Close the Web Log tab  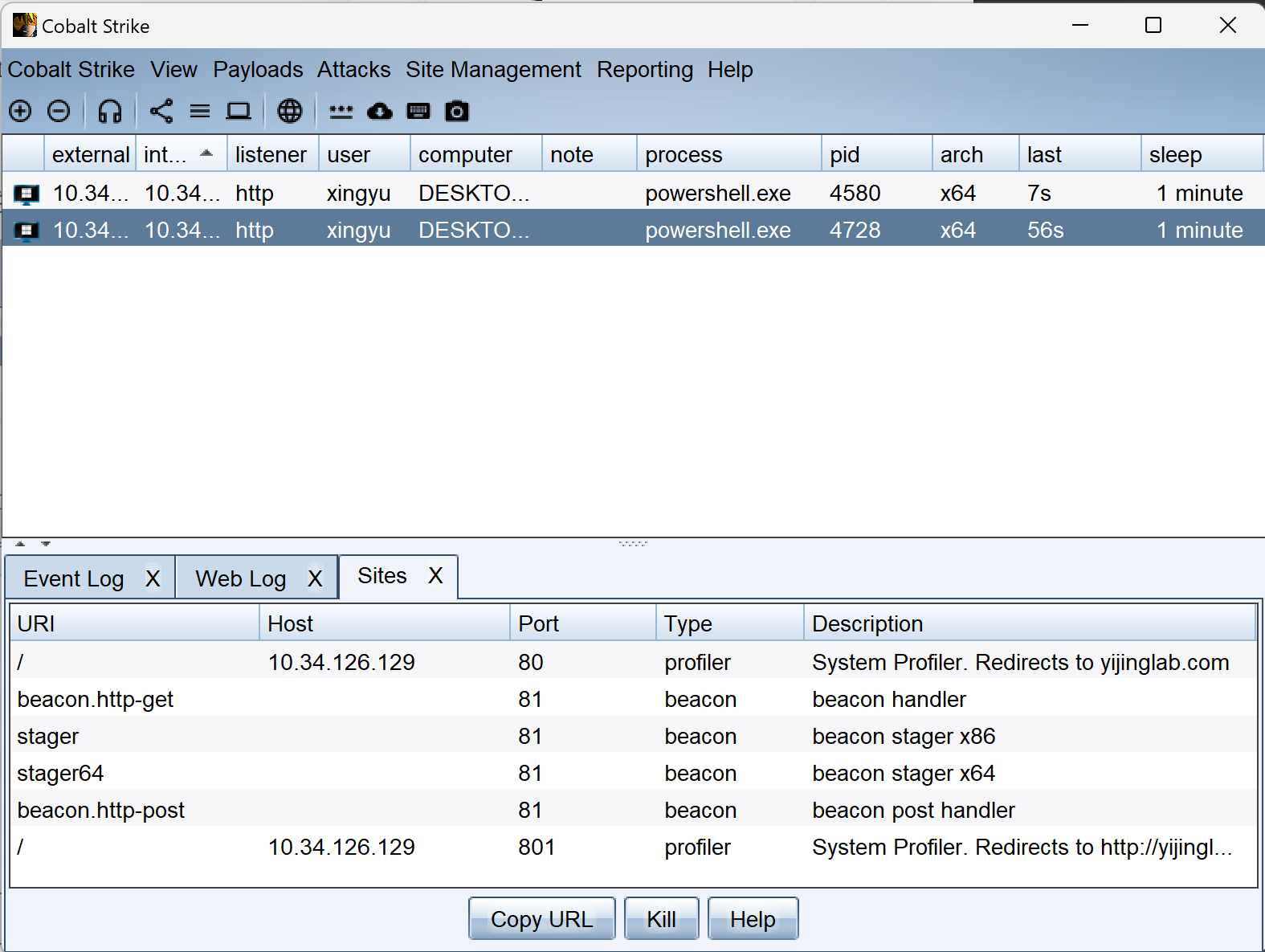pos(315,578)
